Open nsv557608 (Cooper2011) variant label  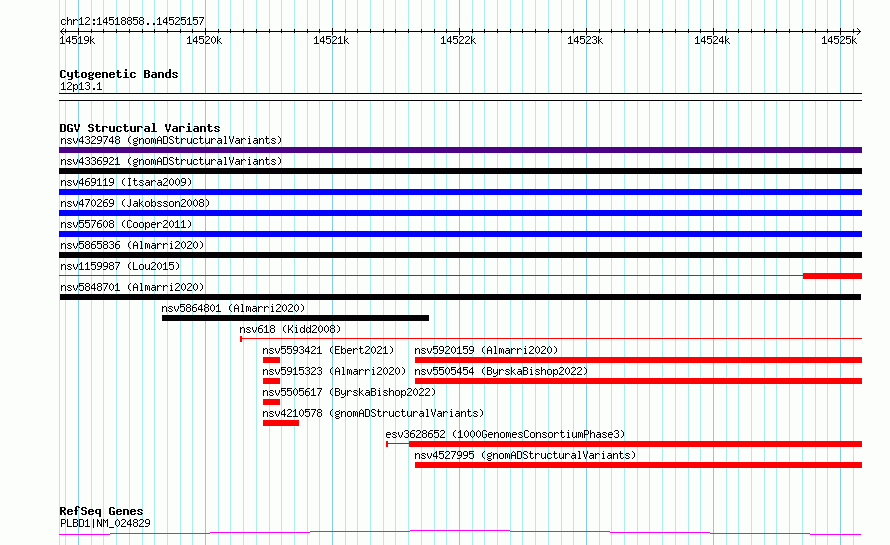(126, 224)
